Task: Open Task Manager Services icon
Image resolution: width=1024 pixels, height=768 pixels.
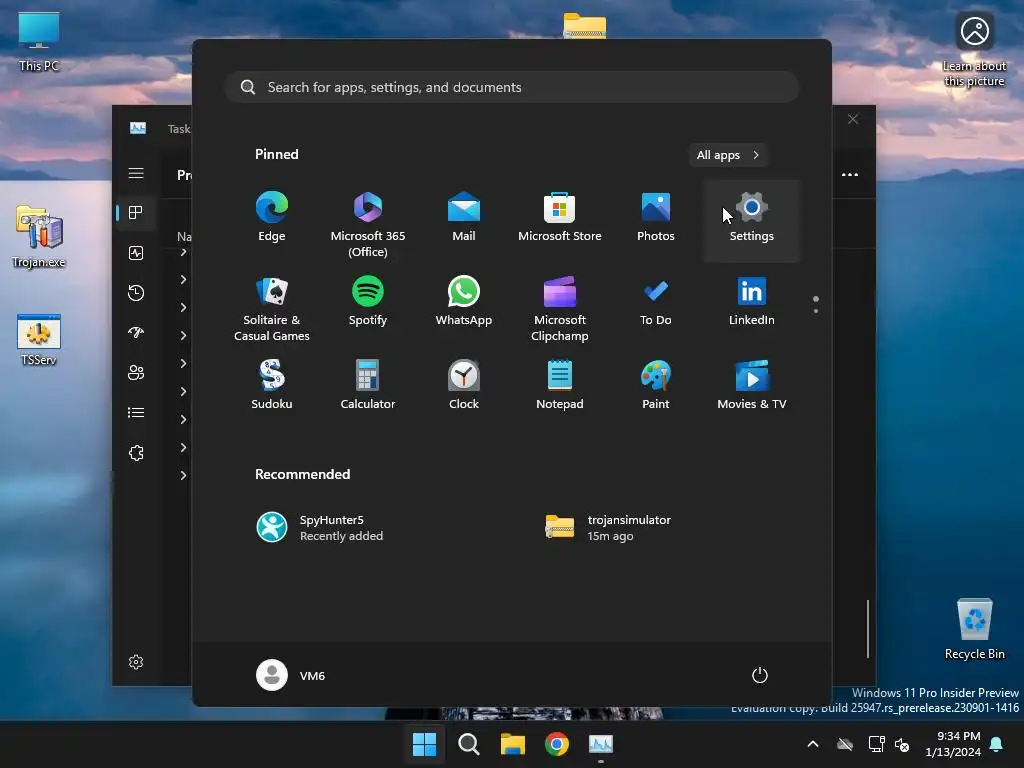Action: click(136, 453)
